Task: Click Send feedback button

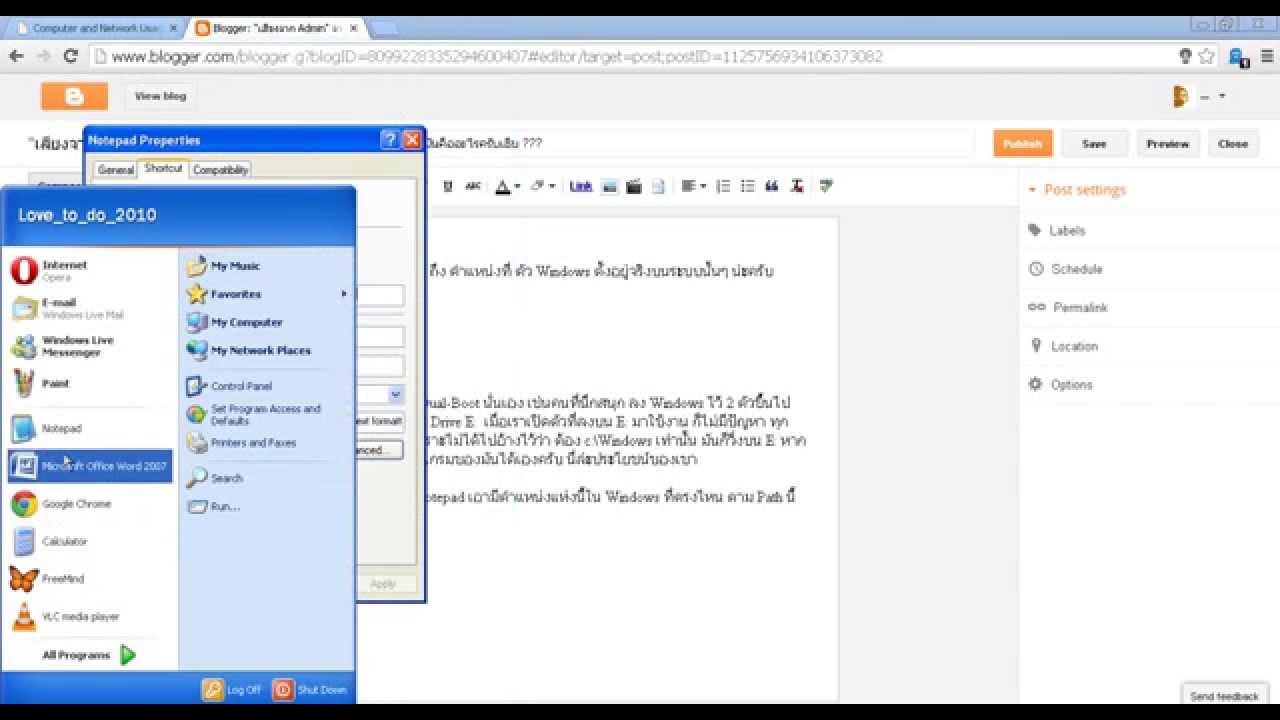Action: click(x=1224, y=696)
